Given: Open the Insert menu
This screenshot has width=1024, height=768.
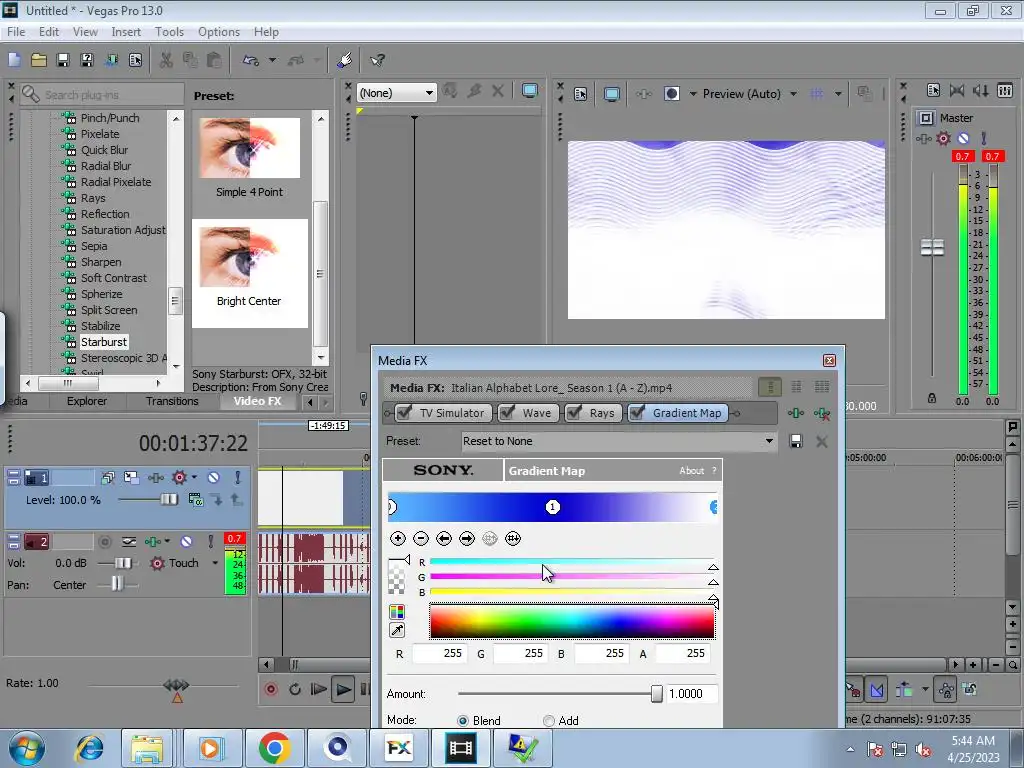Looking at the screenshot, I should coord(126,31).
